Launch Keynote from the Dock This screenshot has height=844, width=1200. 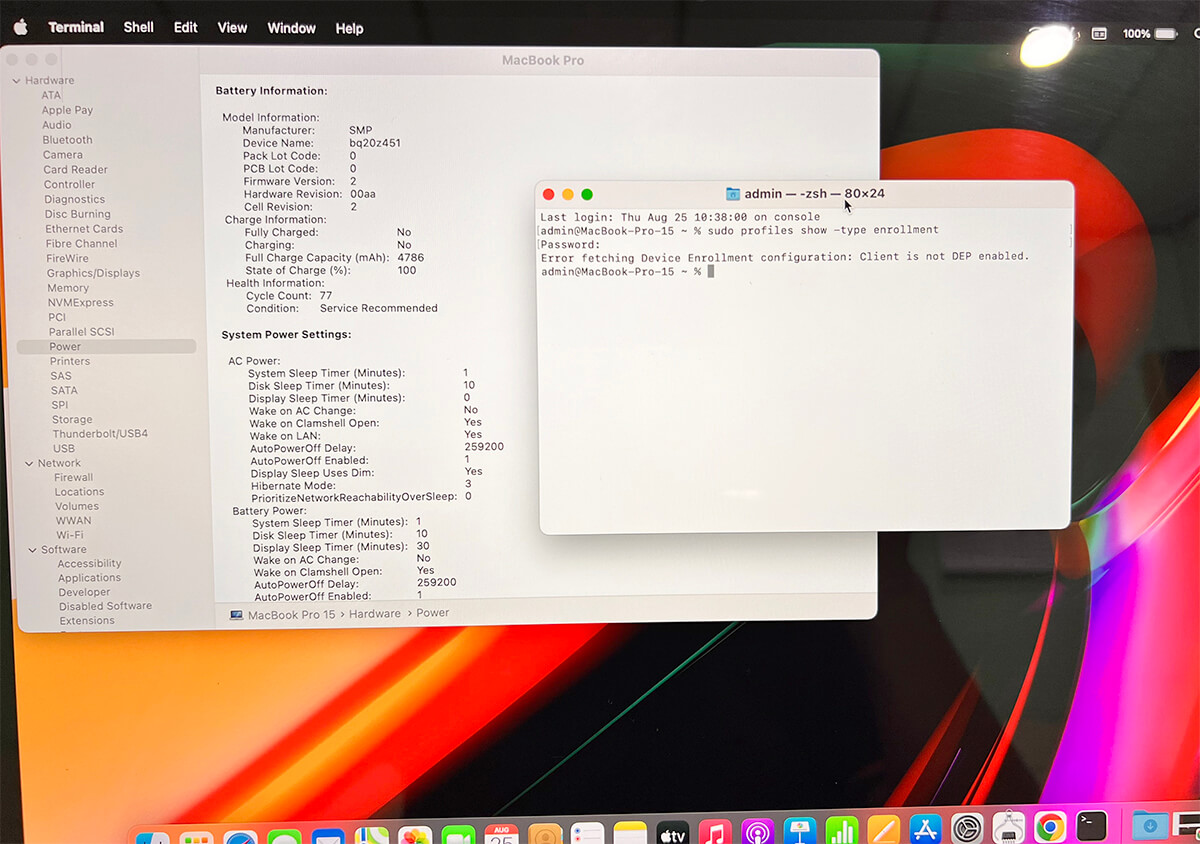(x=799, y=831)
